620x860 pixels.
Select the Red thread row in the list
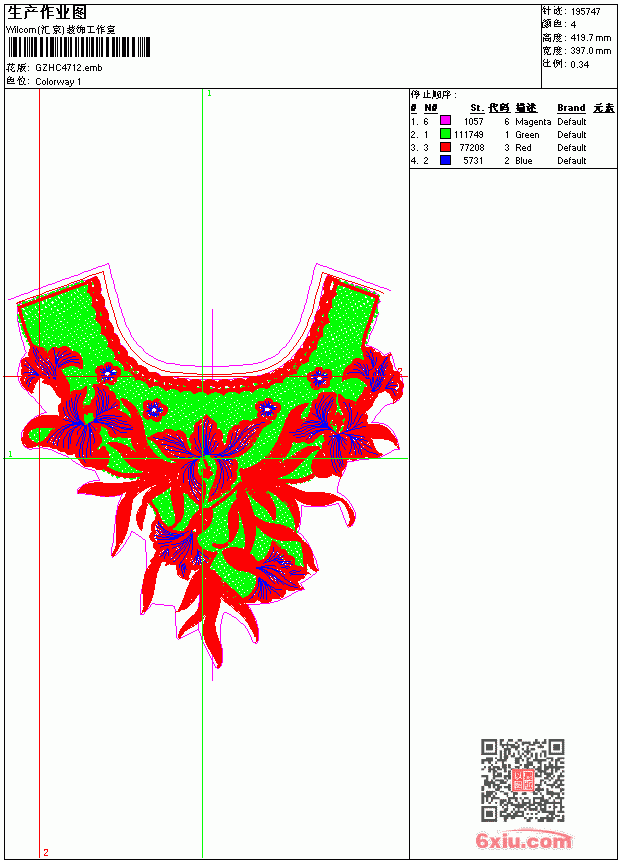tap(513, 148)
